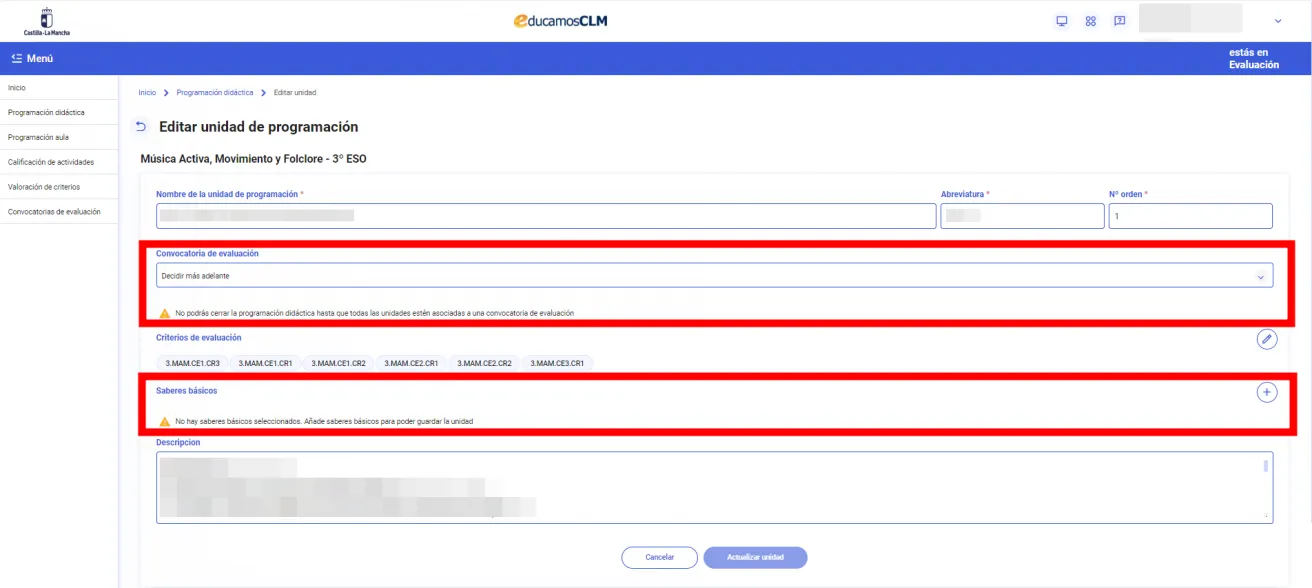Click the EducamosCLM logo

click(x=560, y=20)
